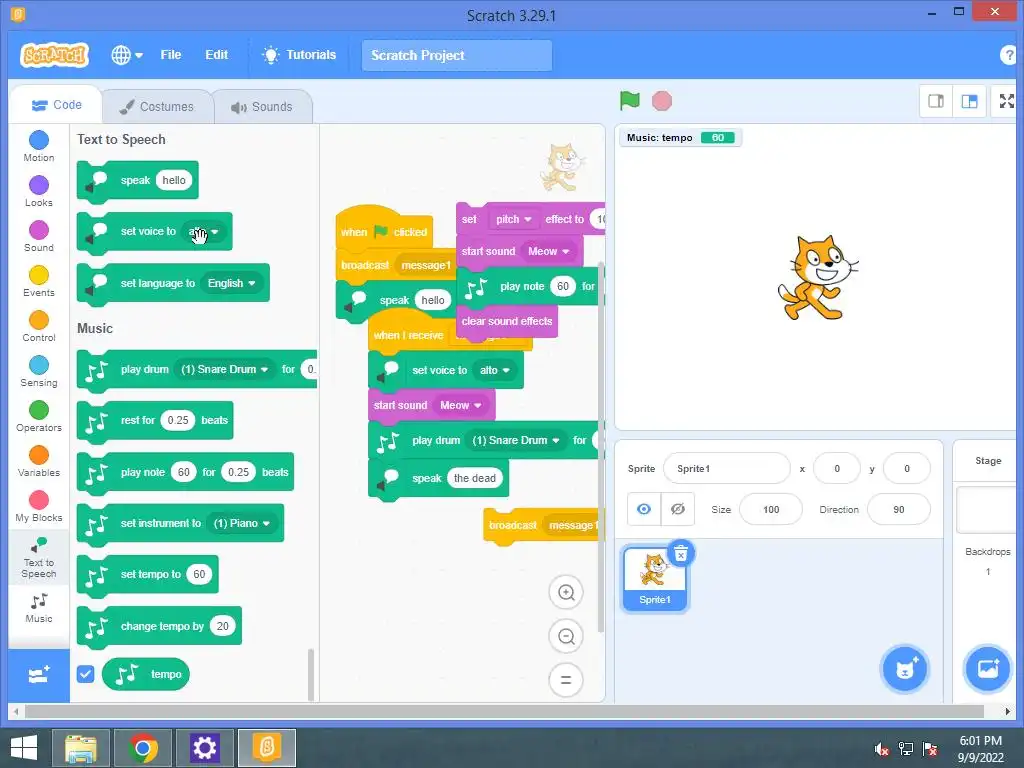Click the Scratch logo
The height and width of the screenshot is (768, 1024).
(x=54, y=56)
